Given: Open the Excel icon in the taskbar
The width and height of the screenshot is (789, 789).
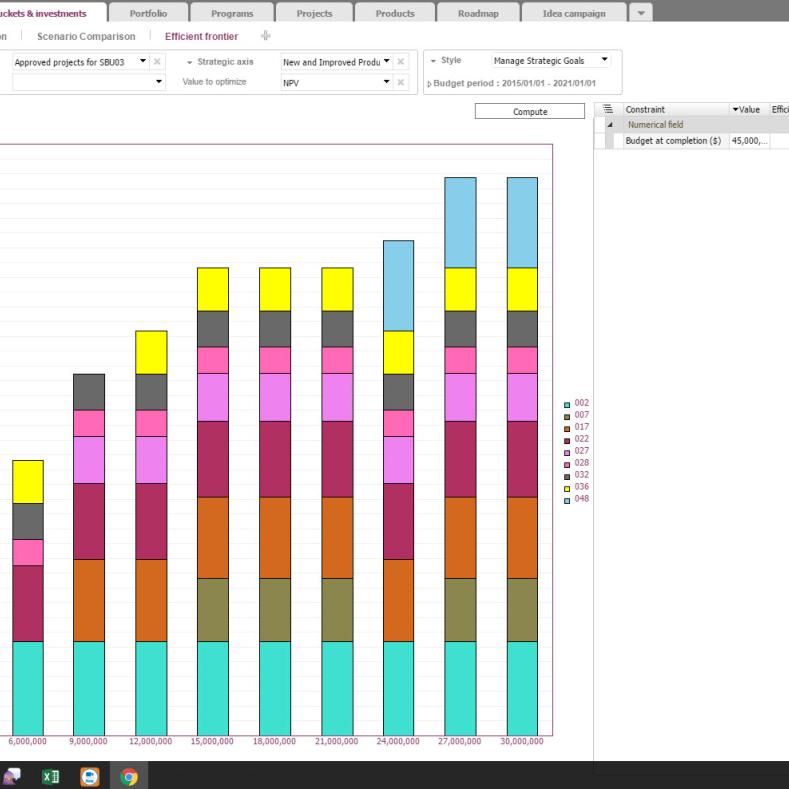Looking at the screenshot, I should (51, 776).
